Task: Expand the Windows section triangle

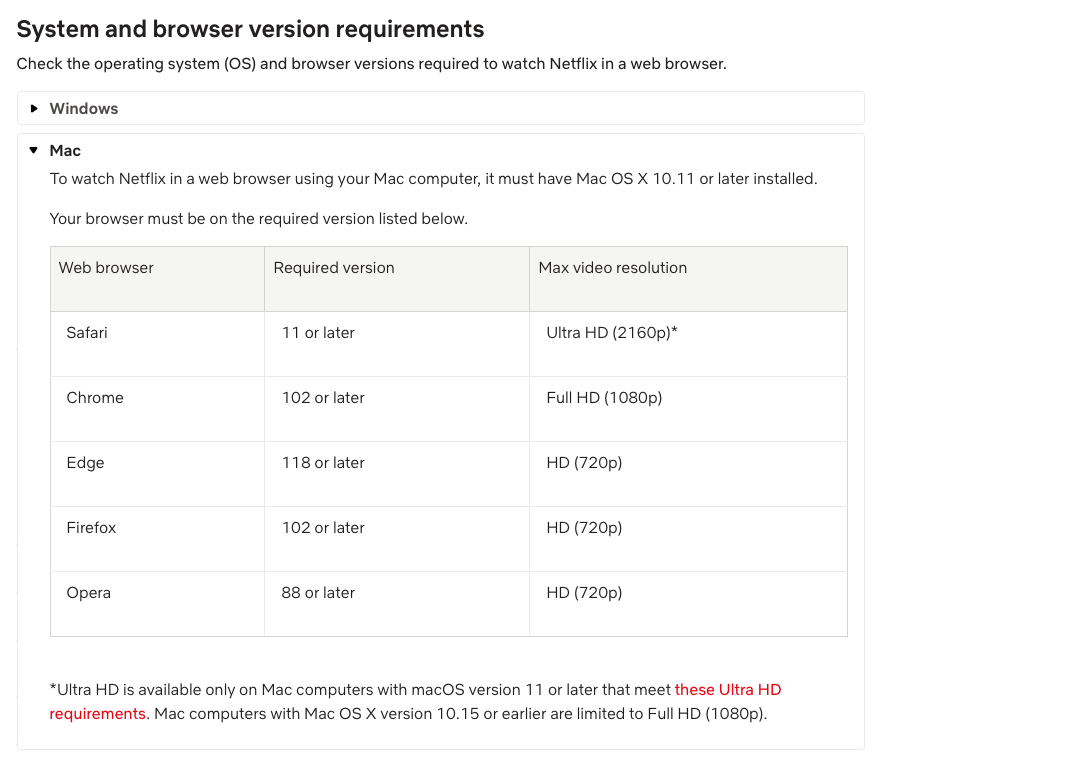Action: point(34,108)
